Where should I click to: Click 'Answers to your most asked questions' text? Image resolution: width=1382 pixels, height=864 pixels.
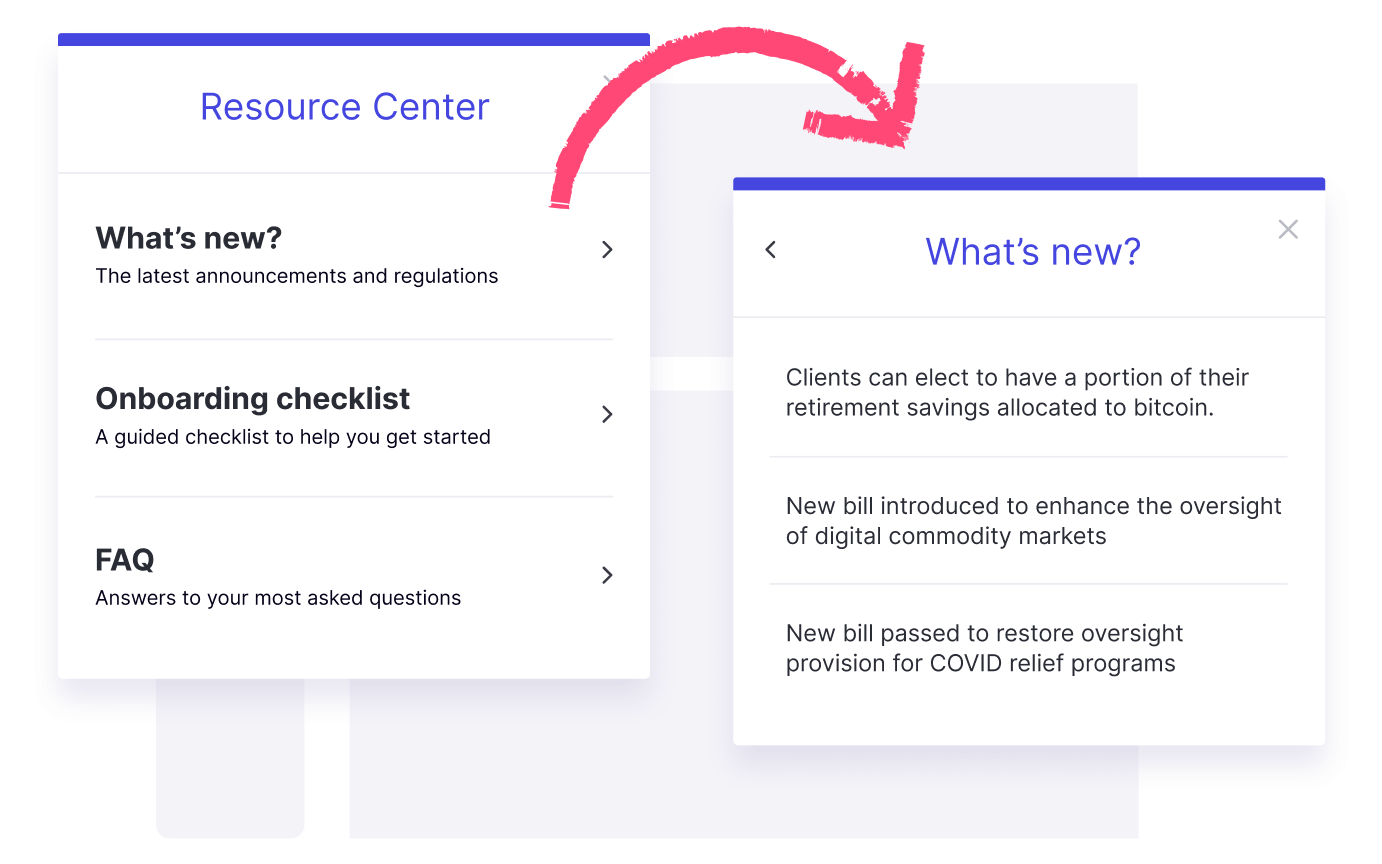click(278, 598)
